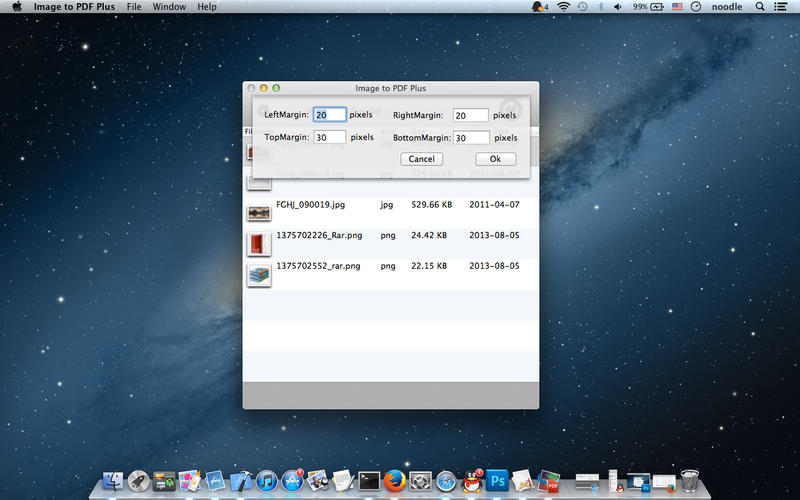Click the LeftMargin input field
Viewport: 800px width, 500px height.
point(330,115)
